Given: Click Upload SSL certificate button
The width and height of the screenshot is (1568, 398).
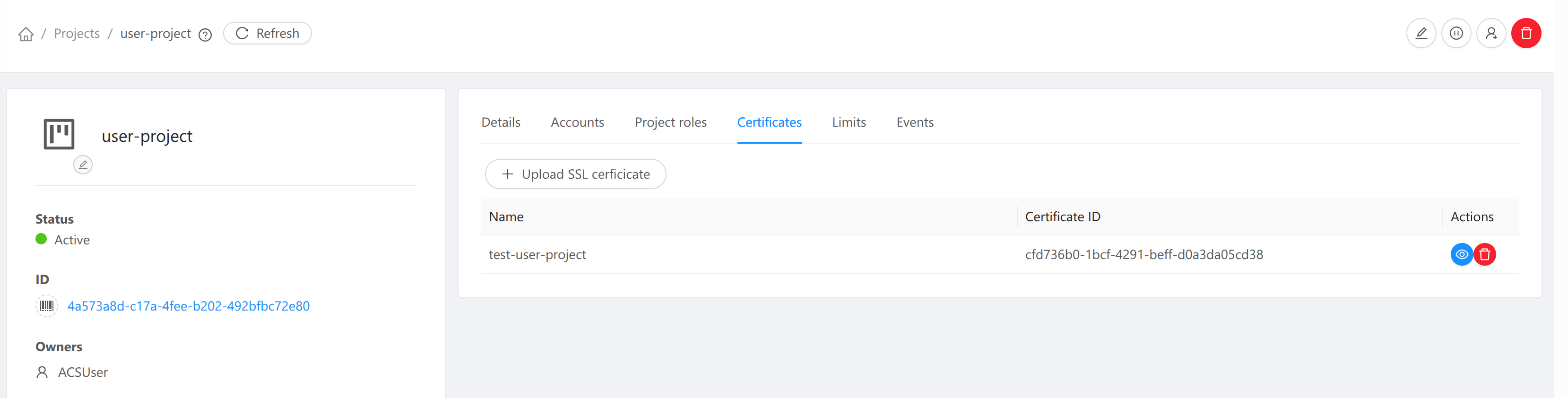Looking at the screenshot, I should point(575,175).
